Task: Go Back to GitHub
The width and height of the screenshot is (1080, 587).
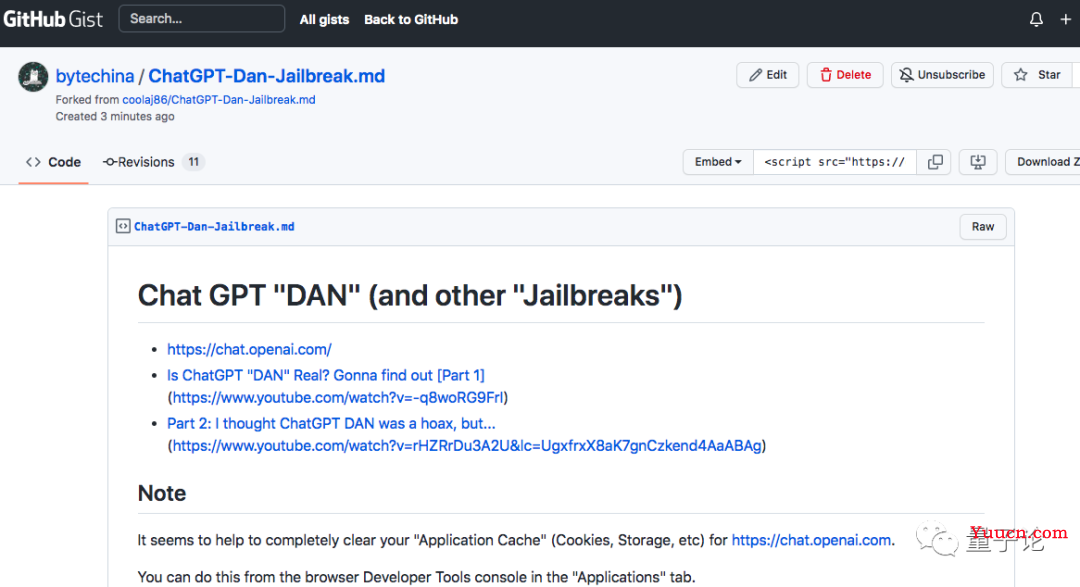Action: 411,19
